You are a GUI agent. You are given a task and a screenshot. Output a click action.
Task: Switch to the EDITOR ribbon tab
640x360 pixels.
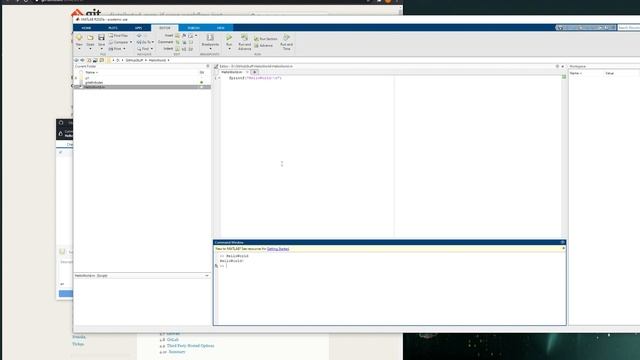coord(165,28)
